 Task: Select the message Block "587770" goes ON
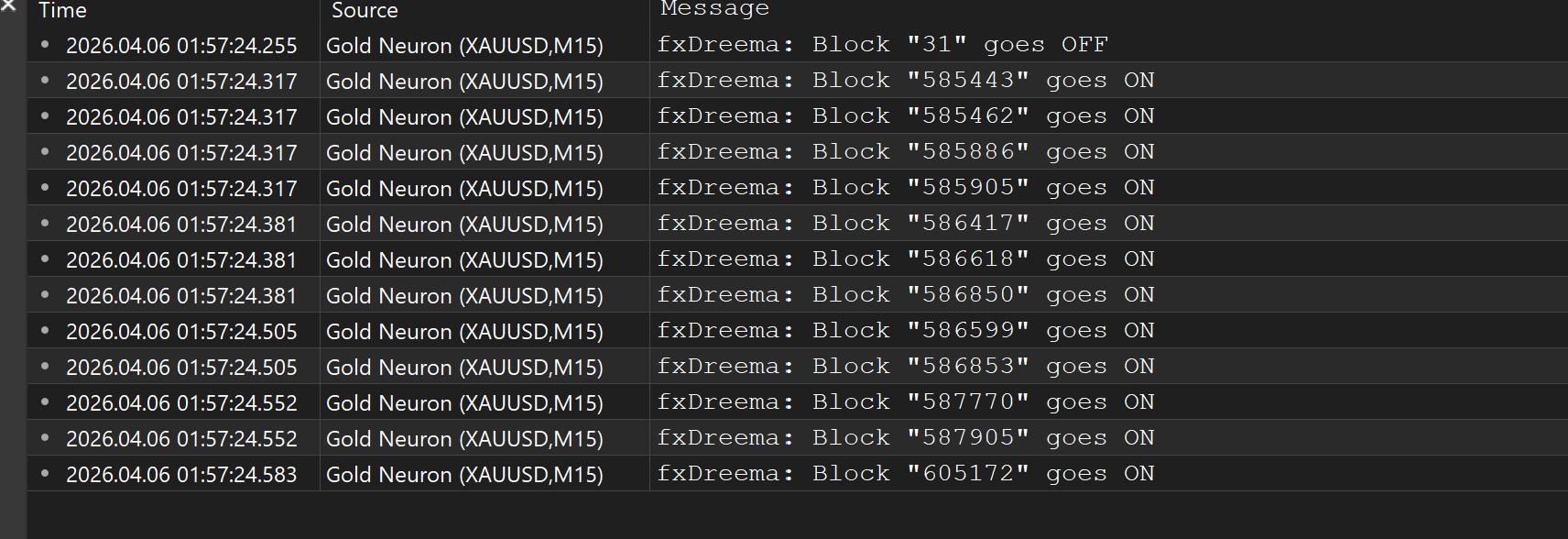click(x=905, y=402)
